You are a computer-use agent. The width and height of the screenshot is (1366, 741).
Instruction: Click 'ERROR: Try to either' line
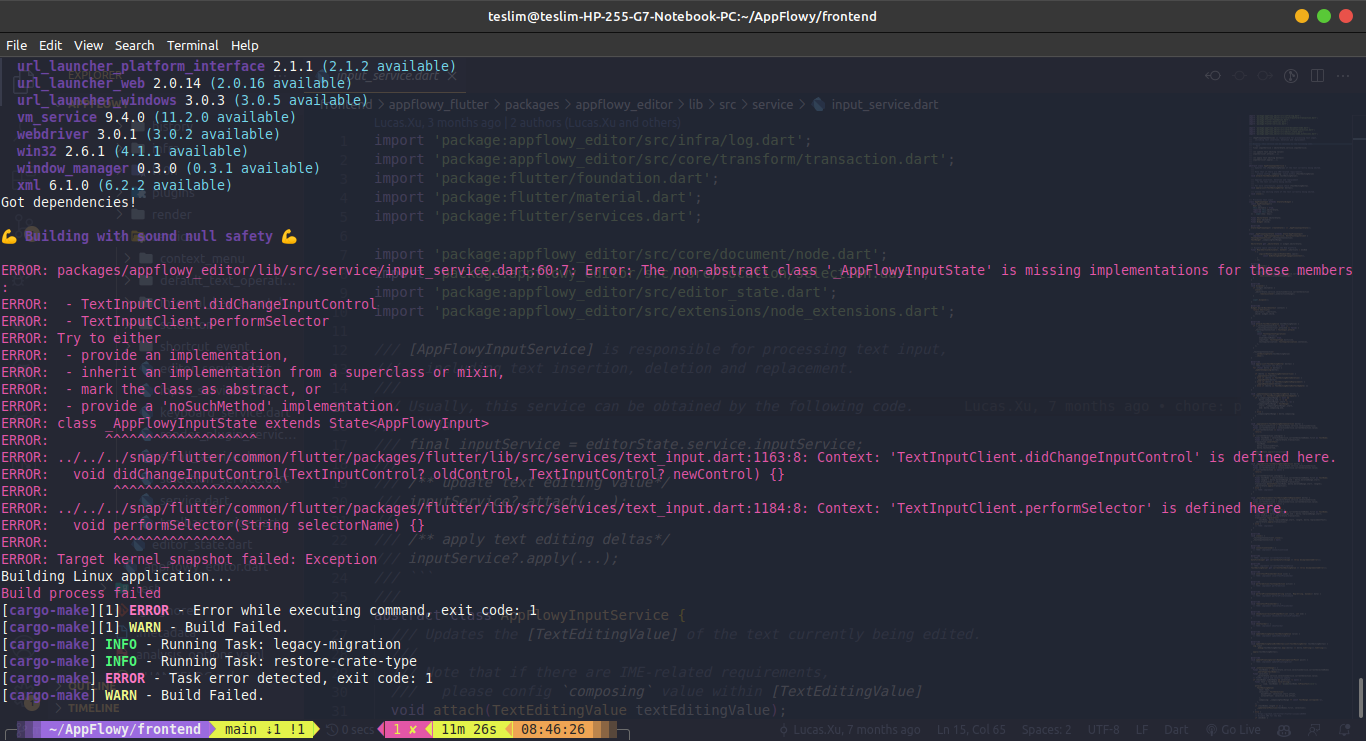(x=81, y=338)
